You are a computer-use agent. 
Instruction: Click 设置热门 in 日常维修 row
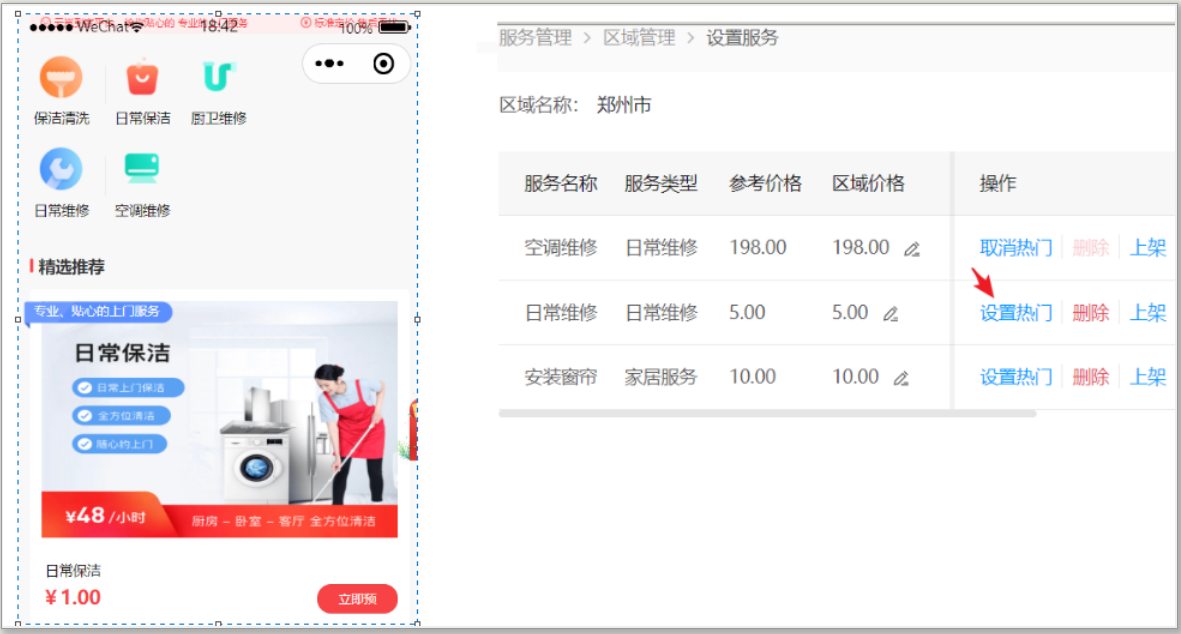1015,312
